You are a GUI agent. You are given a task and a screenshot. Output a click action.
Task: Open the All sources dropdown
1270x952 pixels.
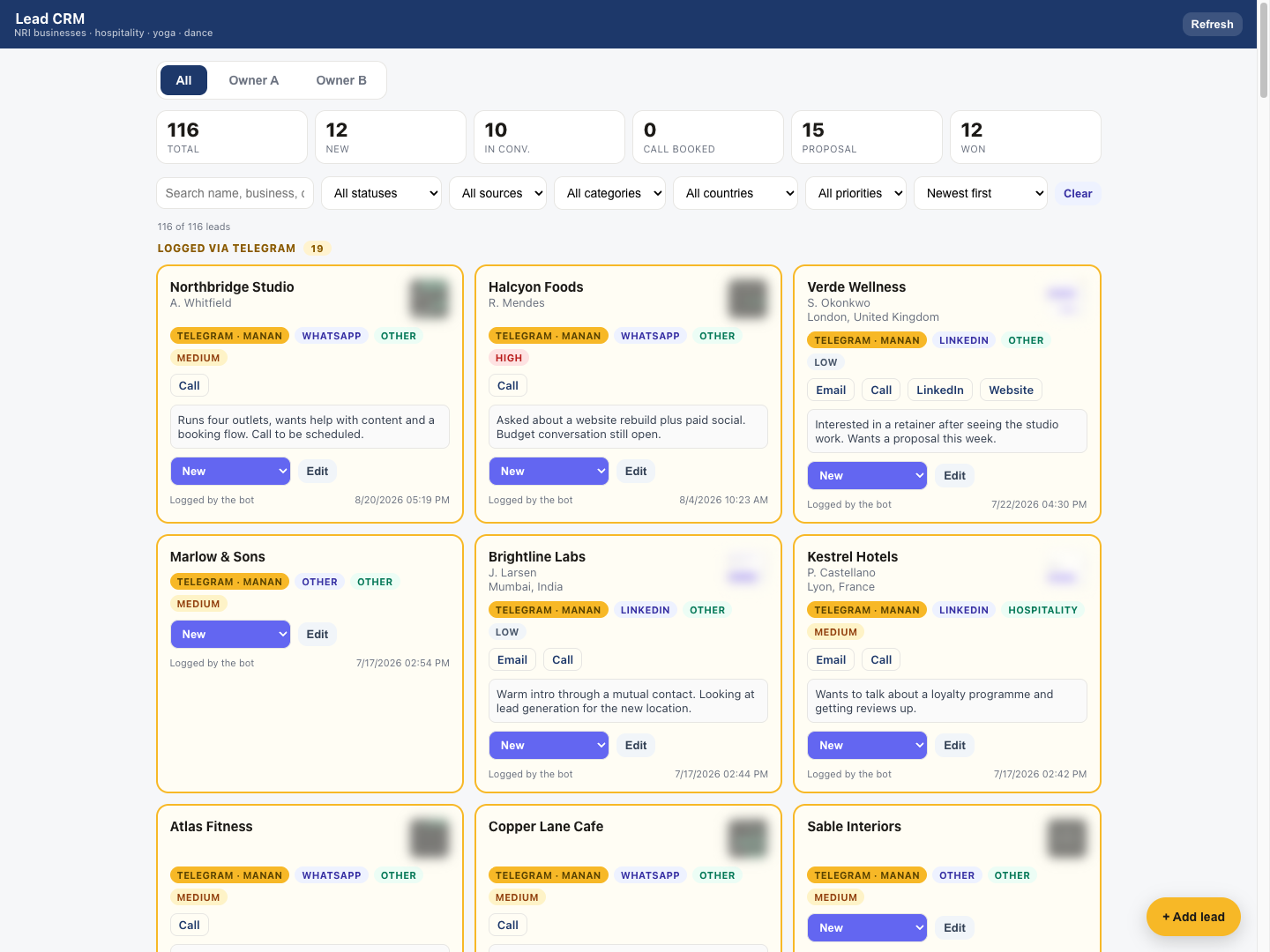497,193
